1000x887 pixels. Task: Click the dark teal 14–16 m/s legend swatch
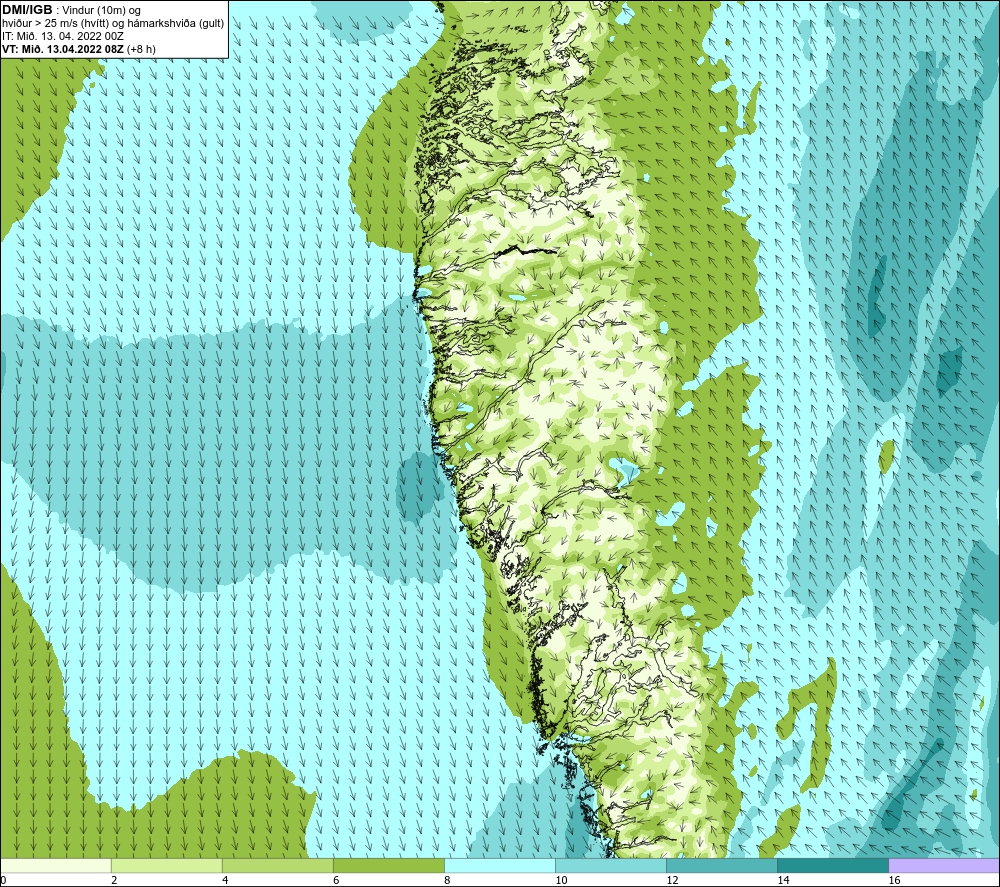point(832,866)
